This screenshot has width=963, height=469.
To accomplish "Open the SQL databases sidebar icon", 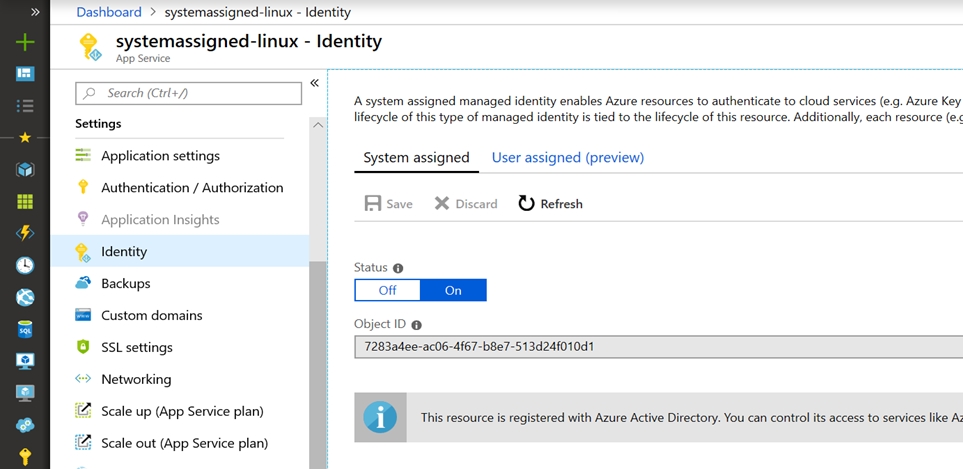I will tap(25, 329).
